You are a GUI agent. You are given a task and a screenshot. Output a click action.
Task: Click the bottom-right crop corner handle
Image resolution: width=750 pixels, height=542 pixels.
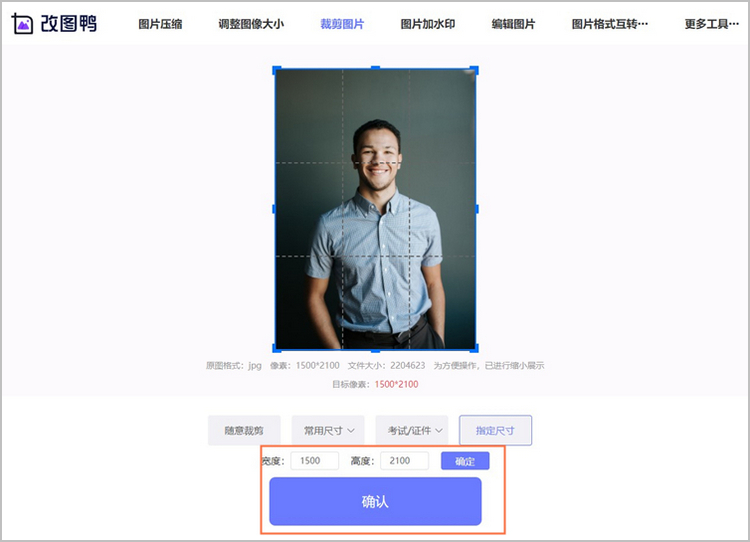(474, 348)
